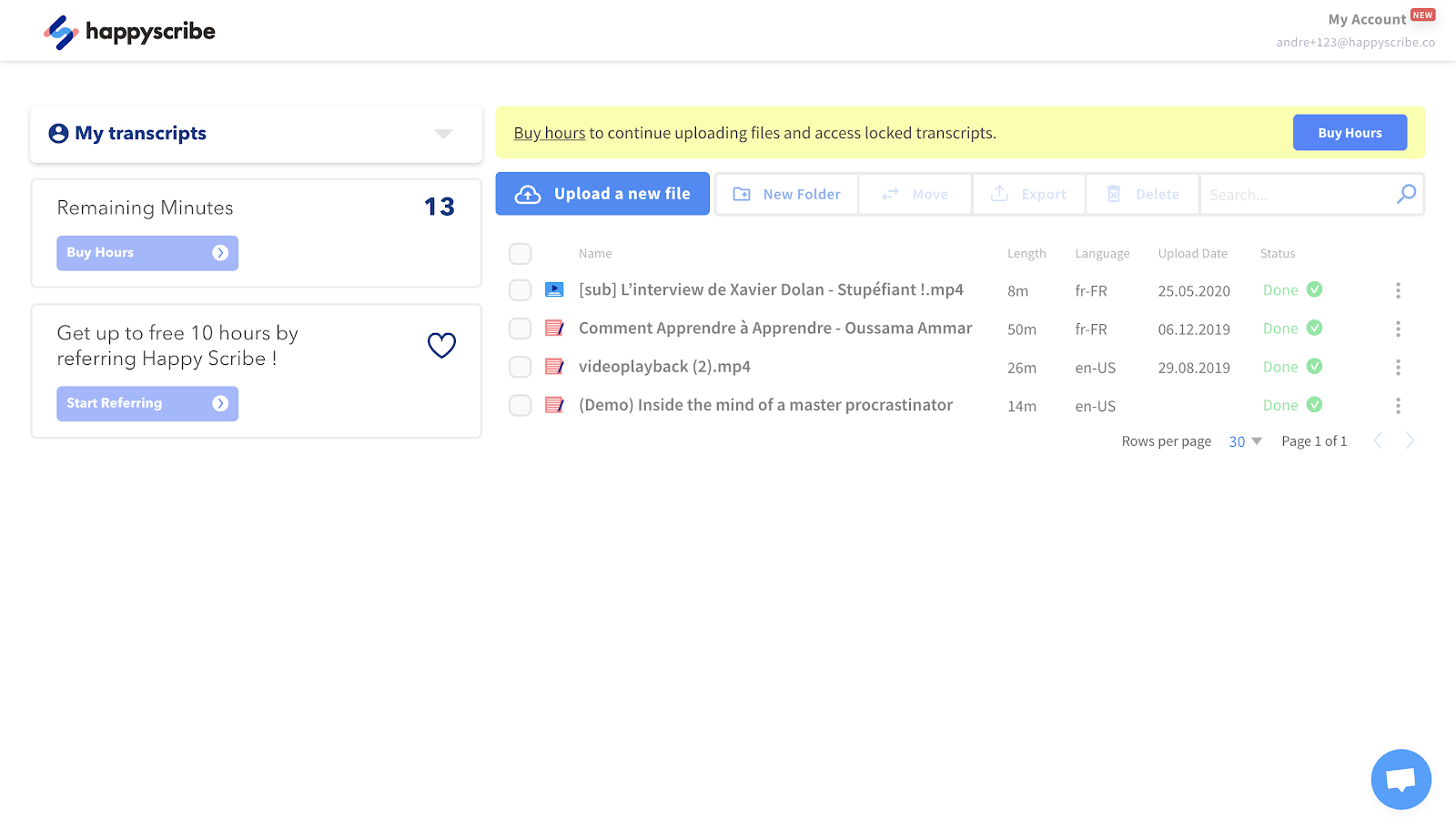Expand the My transcripts dropdown
Viewport: 1456px width, 830px height.
[443, 134]
